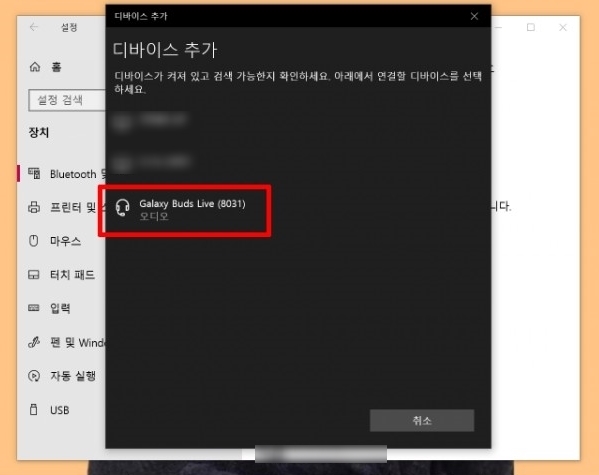Click the headset icon beside Galaxy Buds Live

click(123, 208)
